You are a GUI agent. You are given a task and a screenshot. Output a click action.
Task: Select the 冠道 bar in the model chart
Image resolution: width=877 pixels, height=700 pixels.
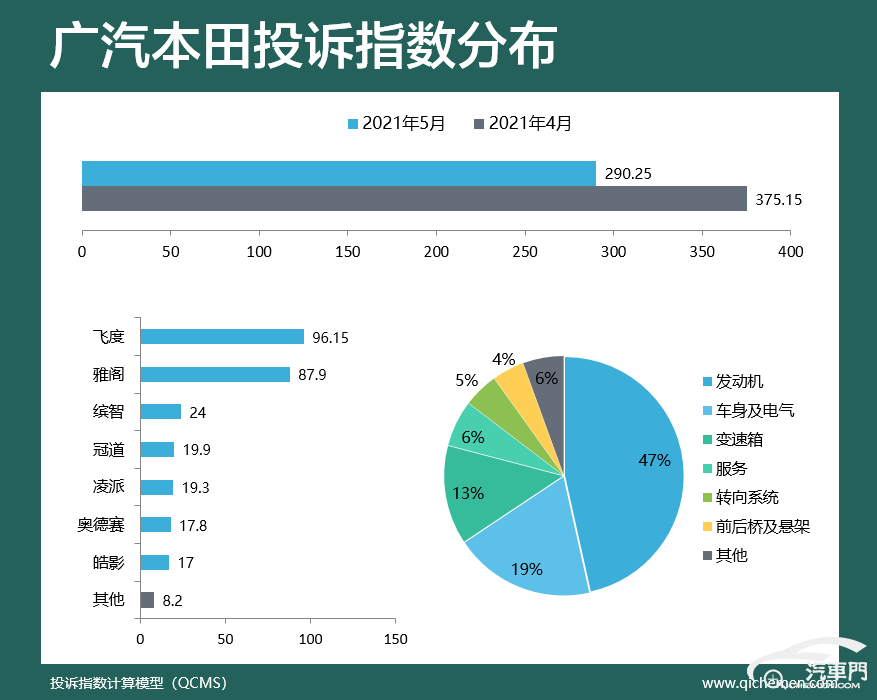click(x=158, y=450)
